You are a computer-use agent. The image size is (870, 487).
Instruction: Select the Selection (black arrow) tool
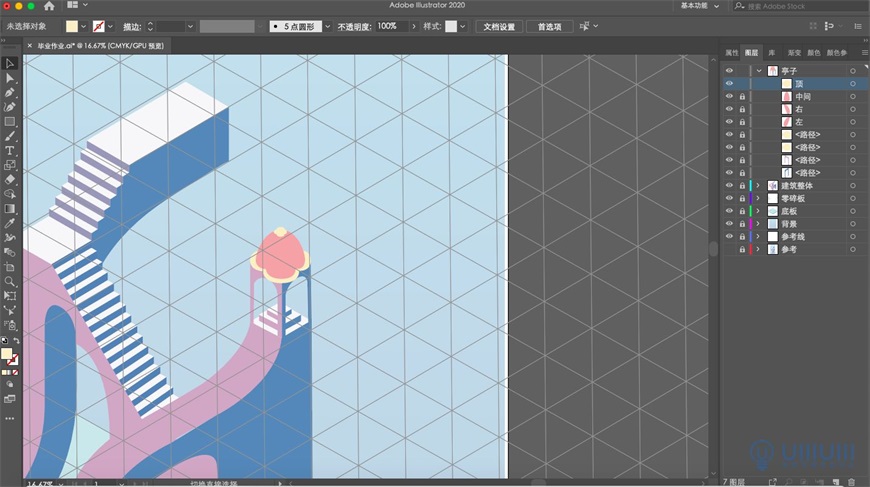point(9,63)
